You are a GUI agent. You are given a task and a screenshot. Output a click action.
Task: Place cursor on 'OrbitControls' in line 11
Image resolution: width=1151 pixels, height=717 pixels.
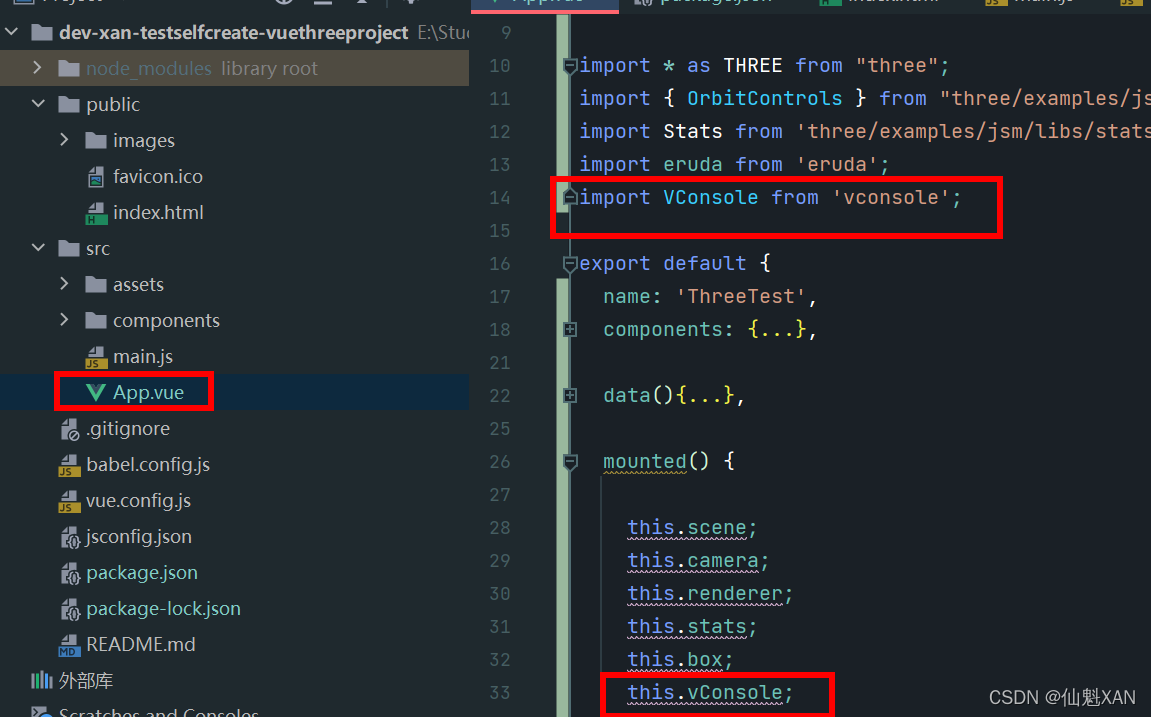pos(764,98)
